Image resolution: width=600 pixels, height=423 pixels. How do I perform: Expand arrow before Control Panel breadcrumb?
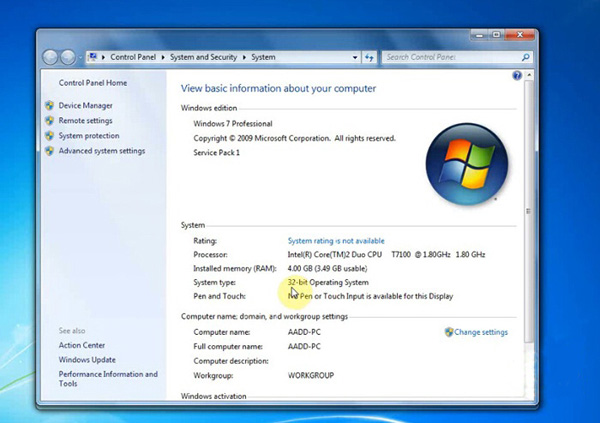103,57
